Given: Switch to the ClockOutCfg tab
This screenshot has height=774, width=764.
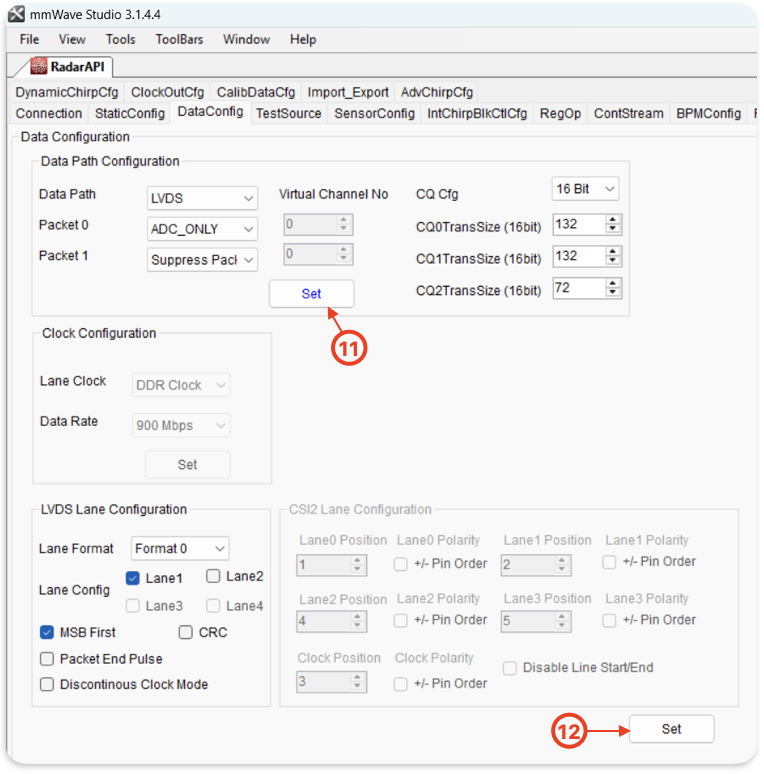Looking at the screenshot, I should 167,92.
